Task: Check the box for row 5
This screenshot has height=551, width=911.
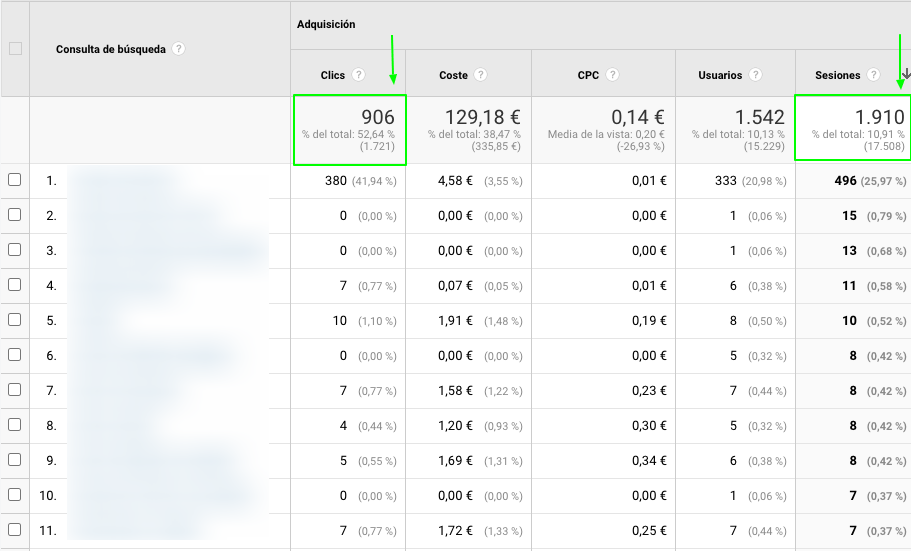Action: pos(15,320)
